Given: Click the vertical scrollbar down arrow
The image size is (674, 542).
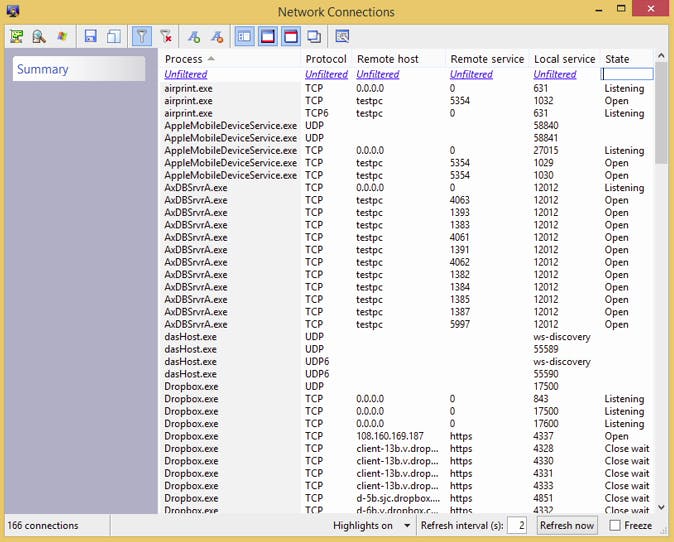Looking at the screenshot, I should [661, 506].
